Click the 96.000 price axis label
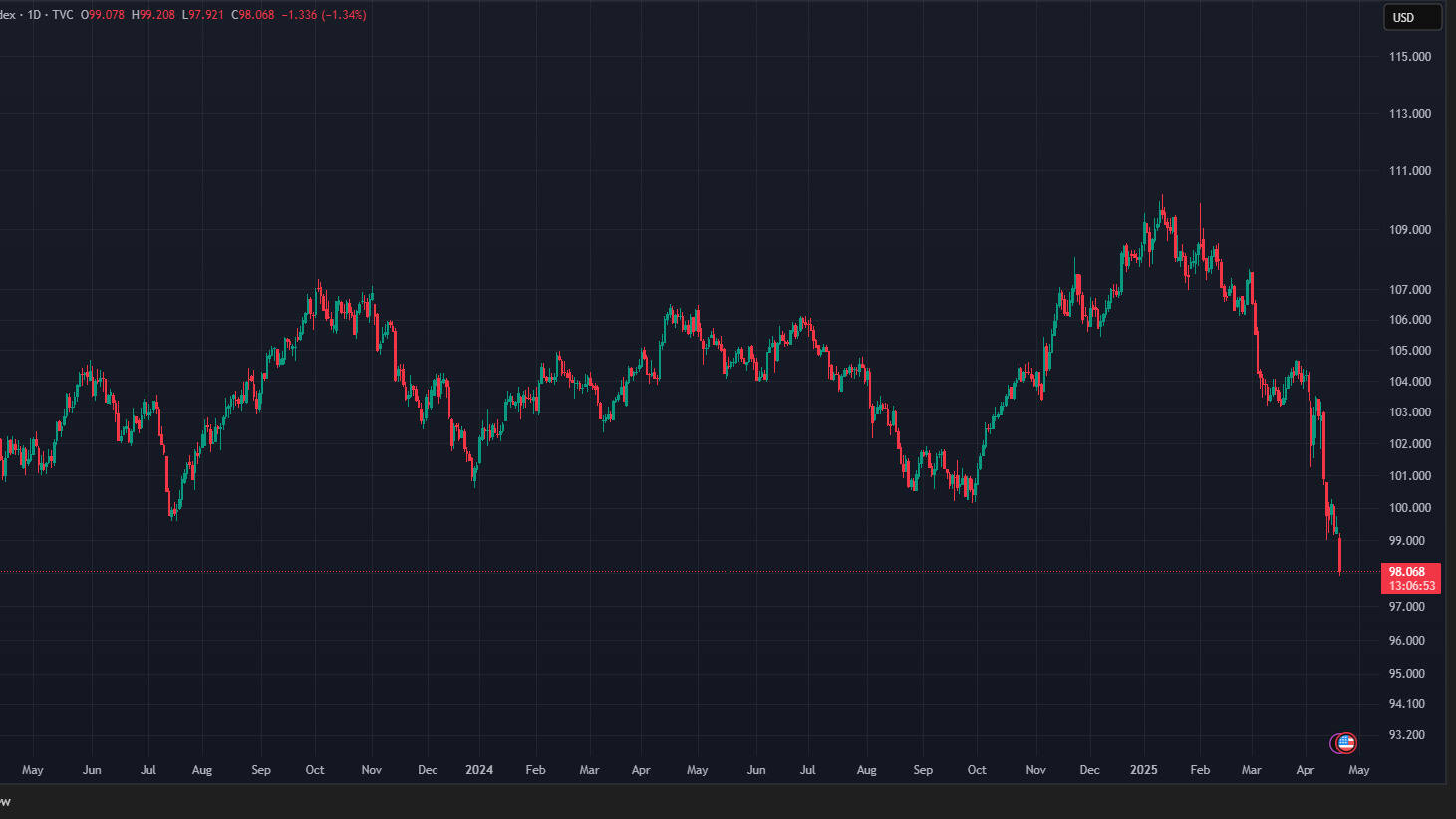 point(1407,641)
